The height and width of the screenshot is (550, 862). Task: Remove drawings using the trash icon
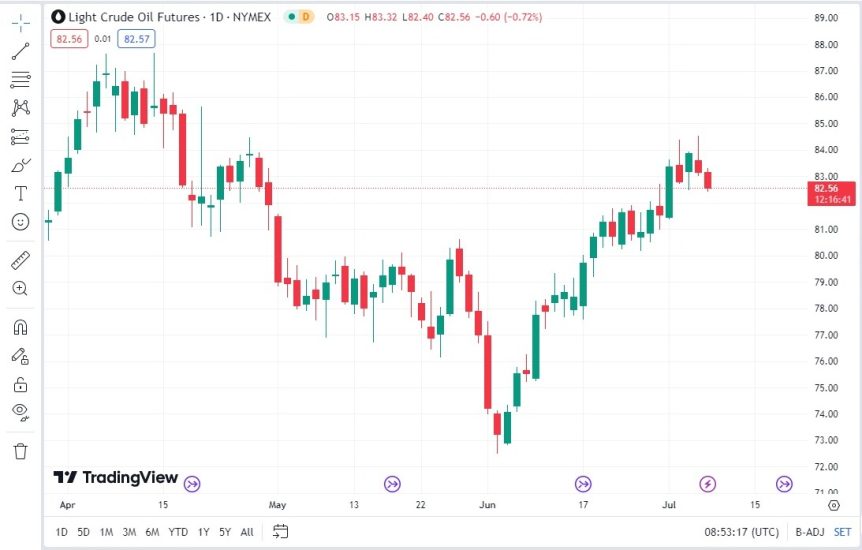pyautogui.click(x=20, y=451)
